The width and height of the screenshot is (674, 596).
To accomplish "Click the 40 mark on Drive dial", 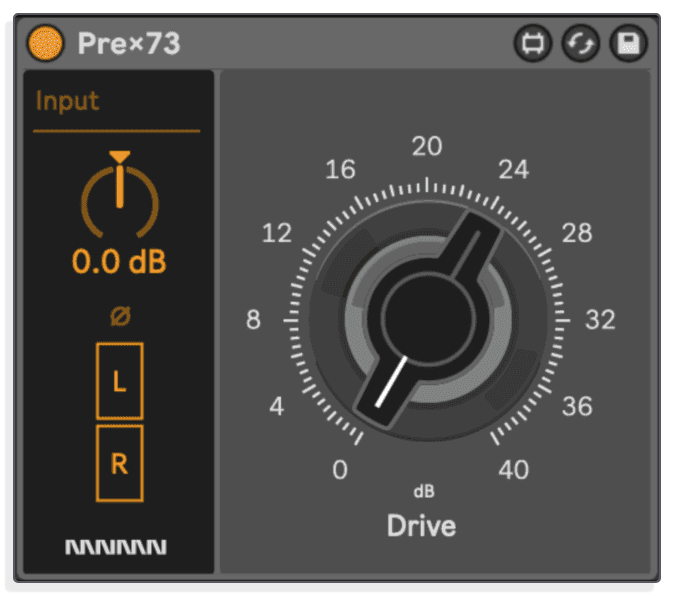I will 514,470.
